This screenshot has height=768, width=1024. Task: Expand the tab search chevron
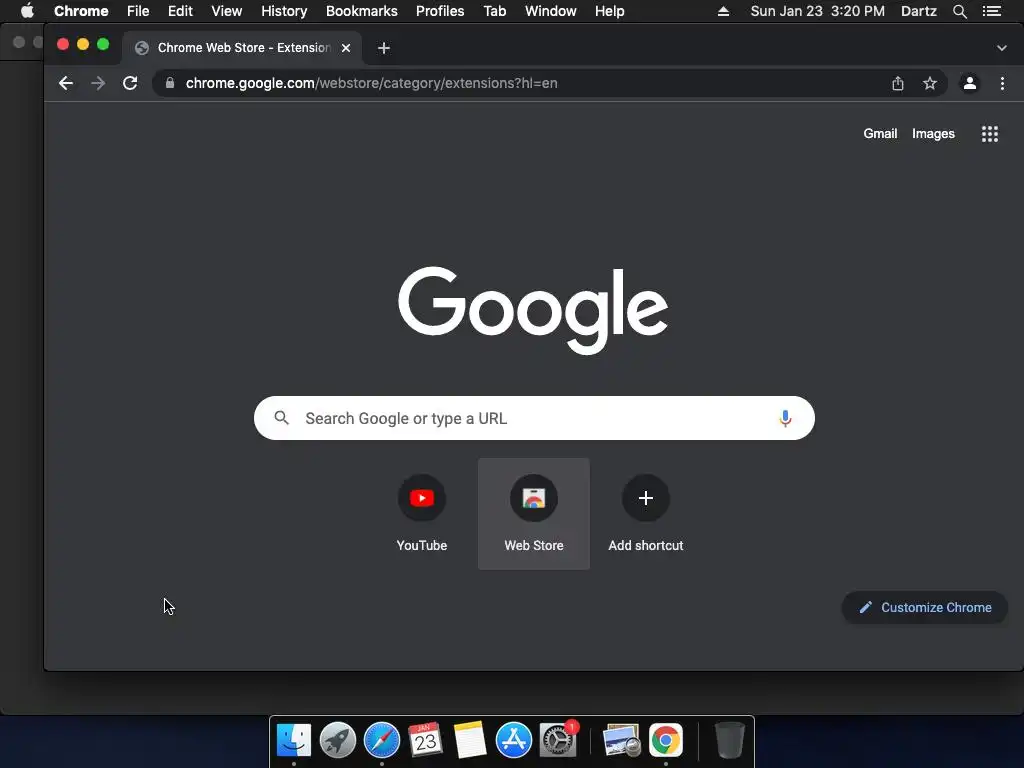(x=1002, y=48)
